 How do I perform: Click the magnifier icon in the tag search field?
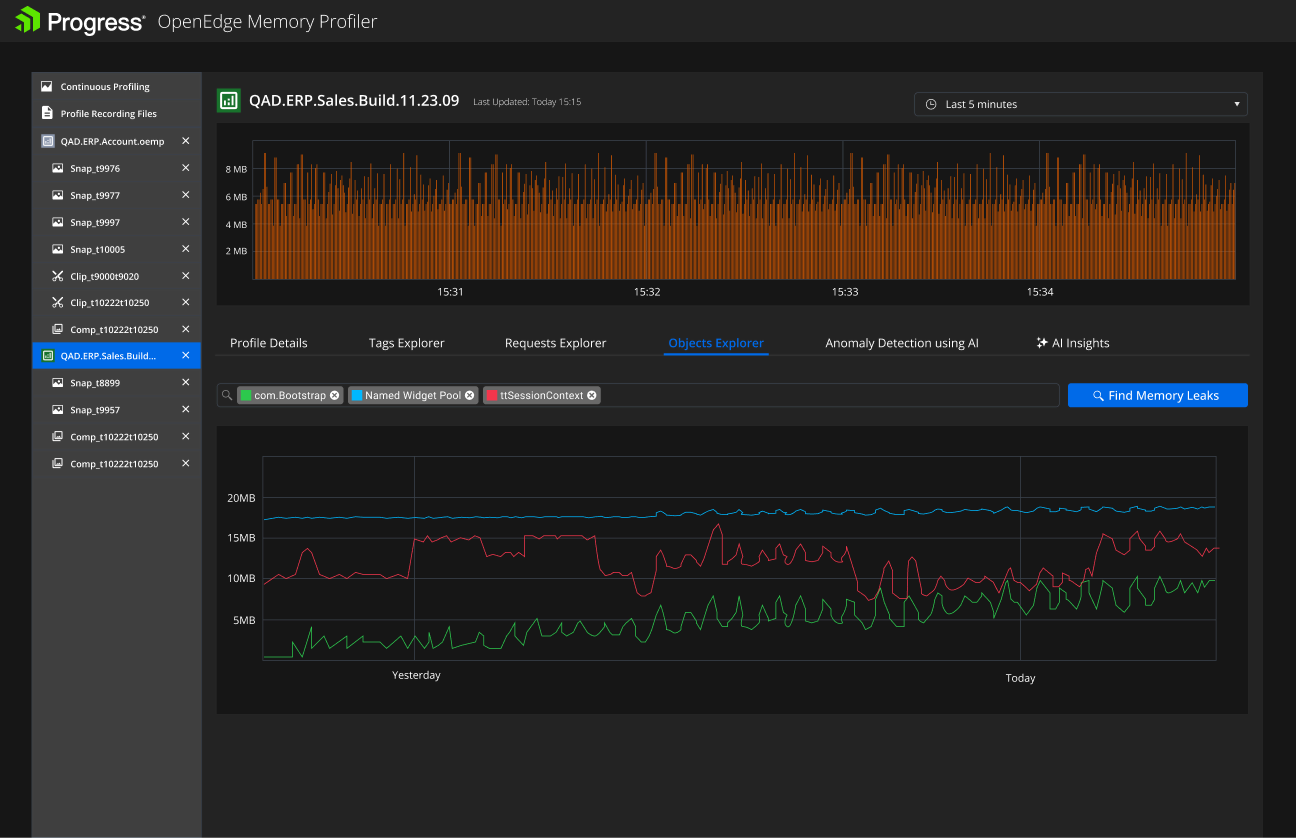[227, 396]
